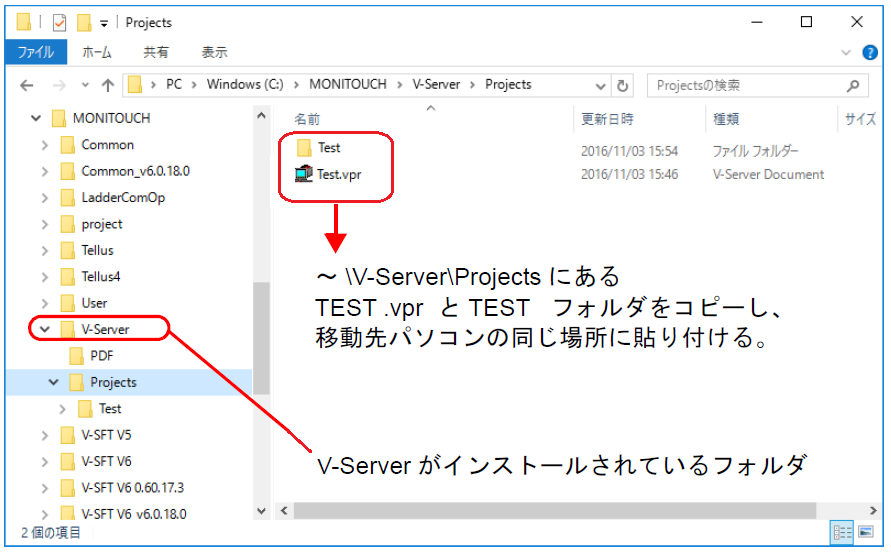Screen dimensions: 891x552
Task: Open the address bar history dropdown
Action: pyautogui.click(x=603, y=85)
